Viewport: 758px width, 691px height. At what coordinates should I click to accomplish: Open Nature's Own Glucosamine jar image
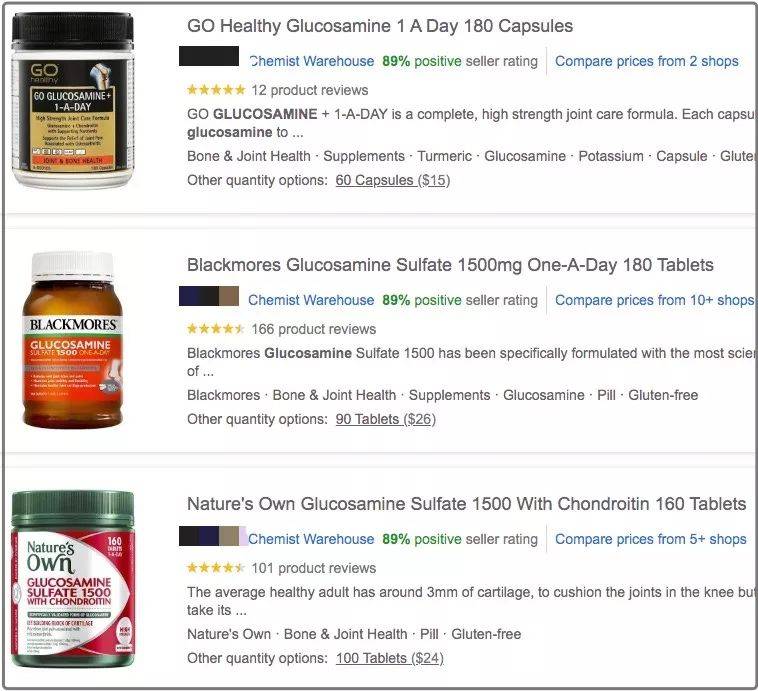pos(73,579)
